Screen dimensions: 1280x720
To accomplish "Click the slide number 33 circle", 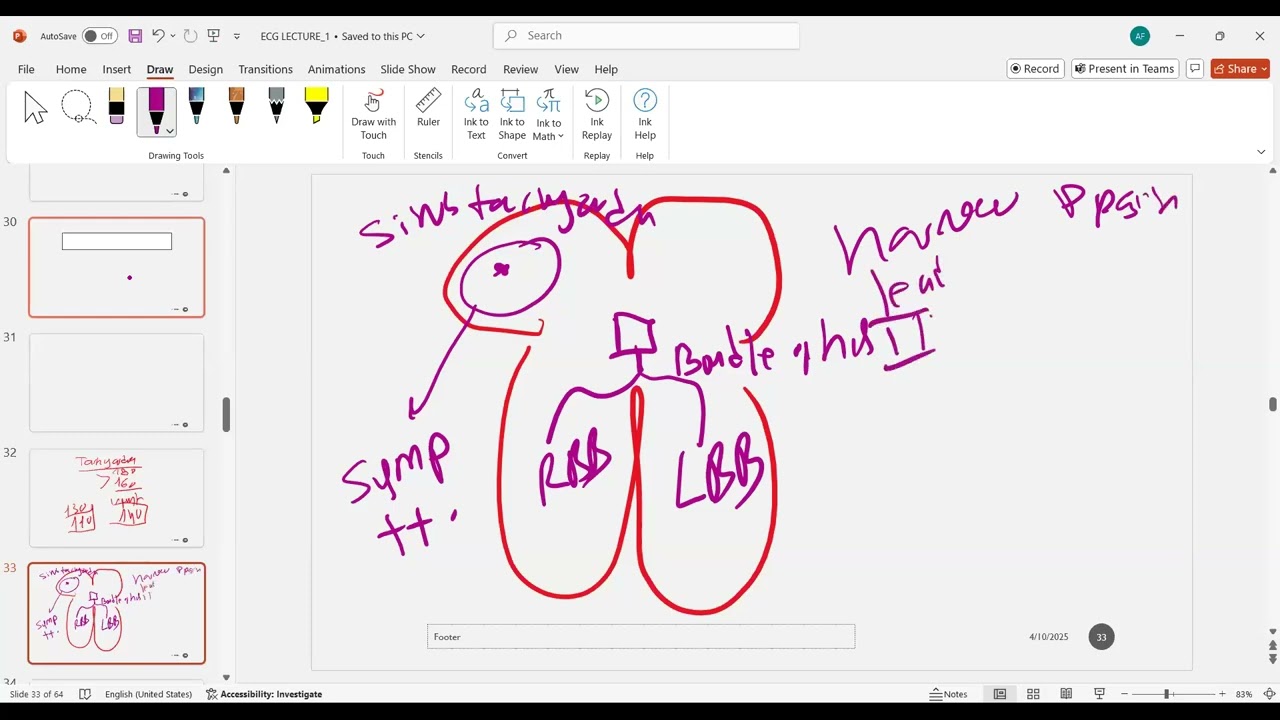I will point(1101,637).
